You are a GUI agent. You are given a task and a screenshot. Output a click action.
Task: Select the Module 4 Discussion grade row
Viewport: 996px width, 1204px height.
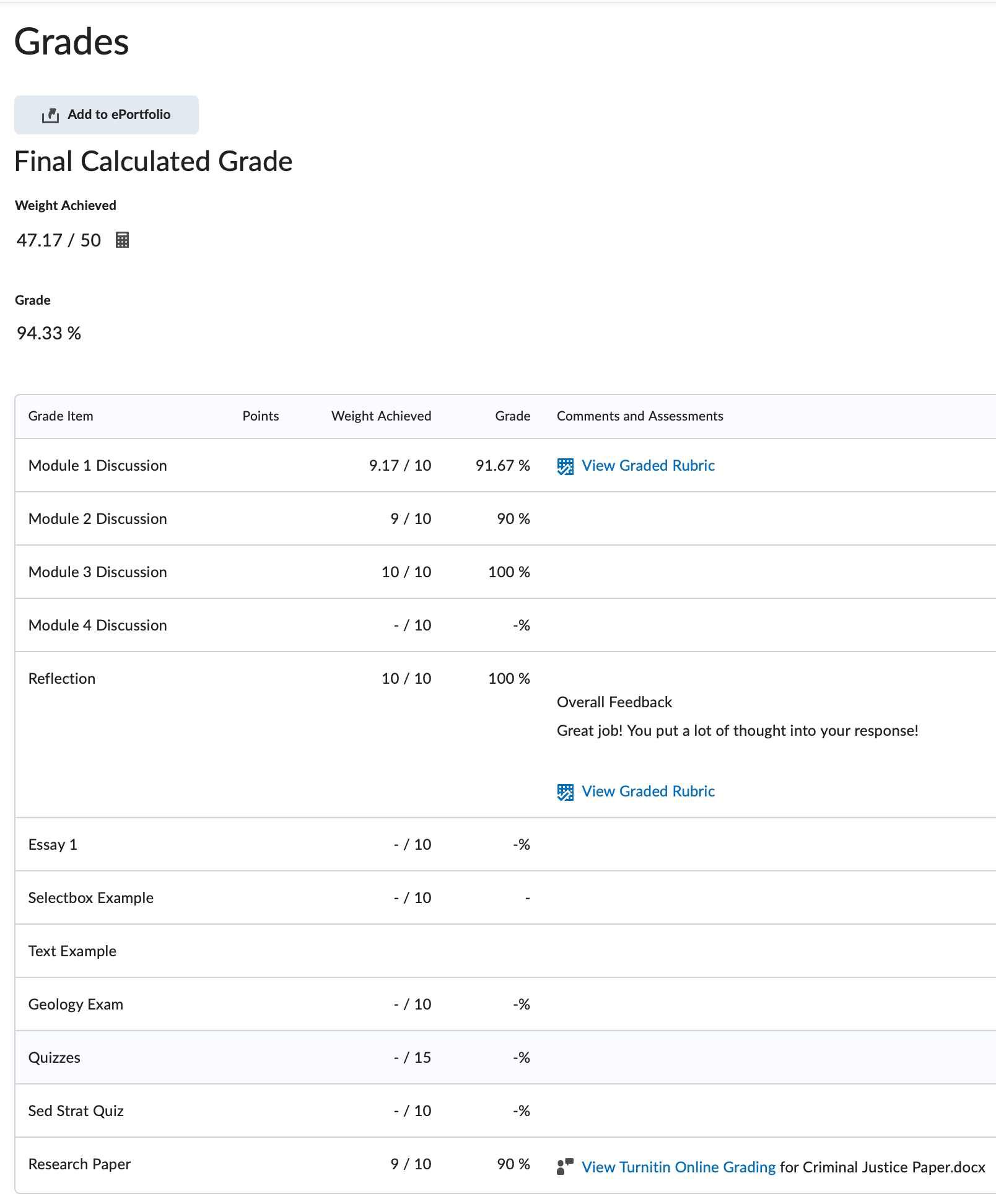[97, 625]
